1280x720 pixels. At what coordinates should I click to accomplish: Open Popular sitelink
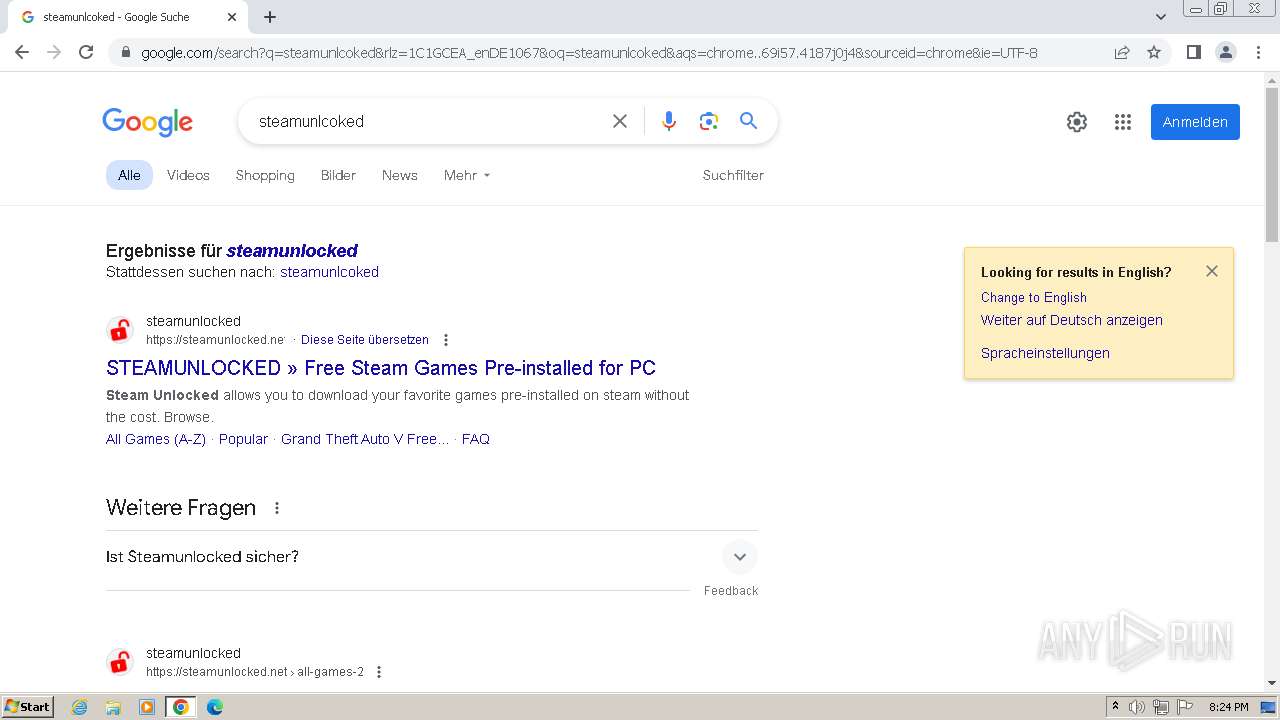[243, 439]
